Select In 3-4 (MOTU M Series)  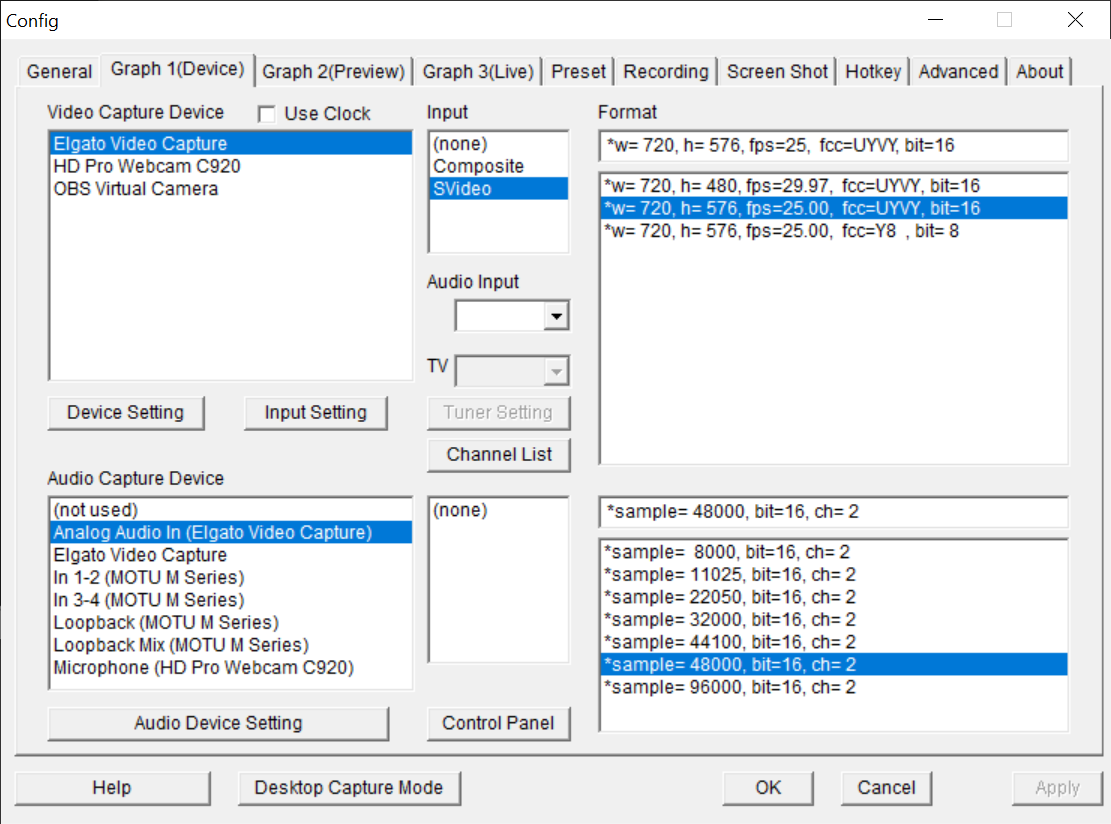pyautogui.click(x=231, y=601)
